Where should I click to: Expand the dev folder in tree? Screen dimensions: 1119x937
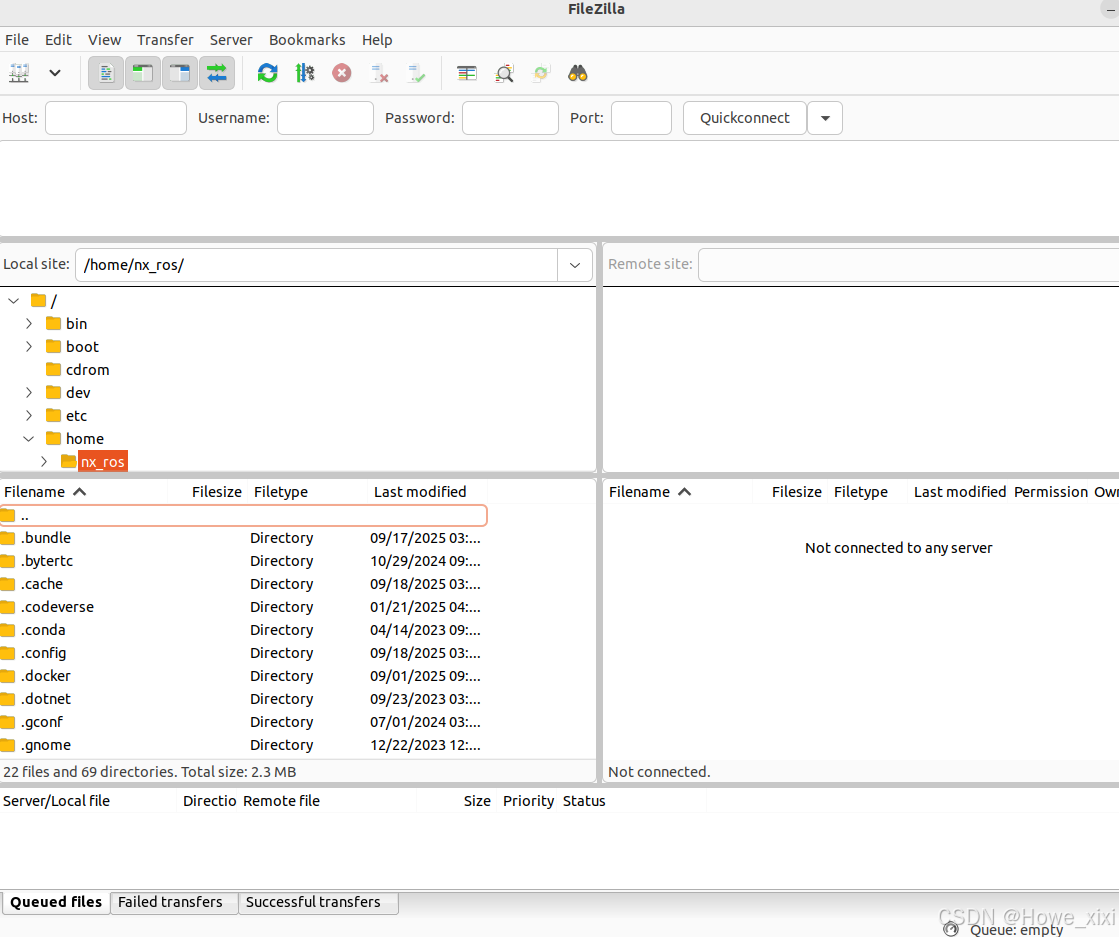29,392
